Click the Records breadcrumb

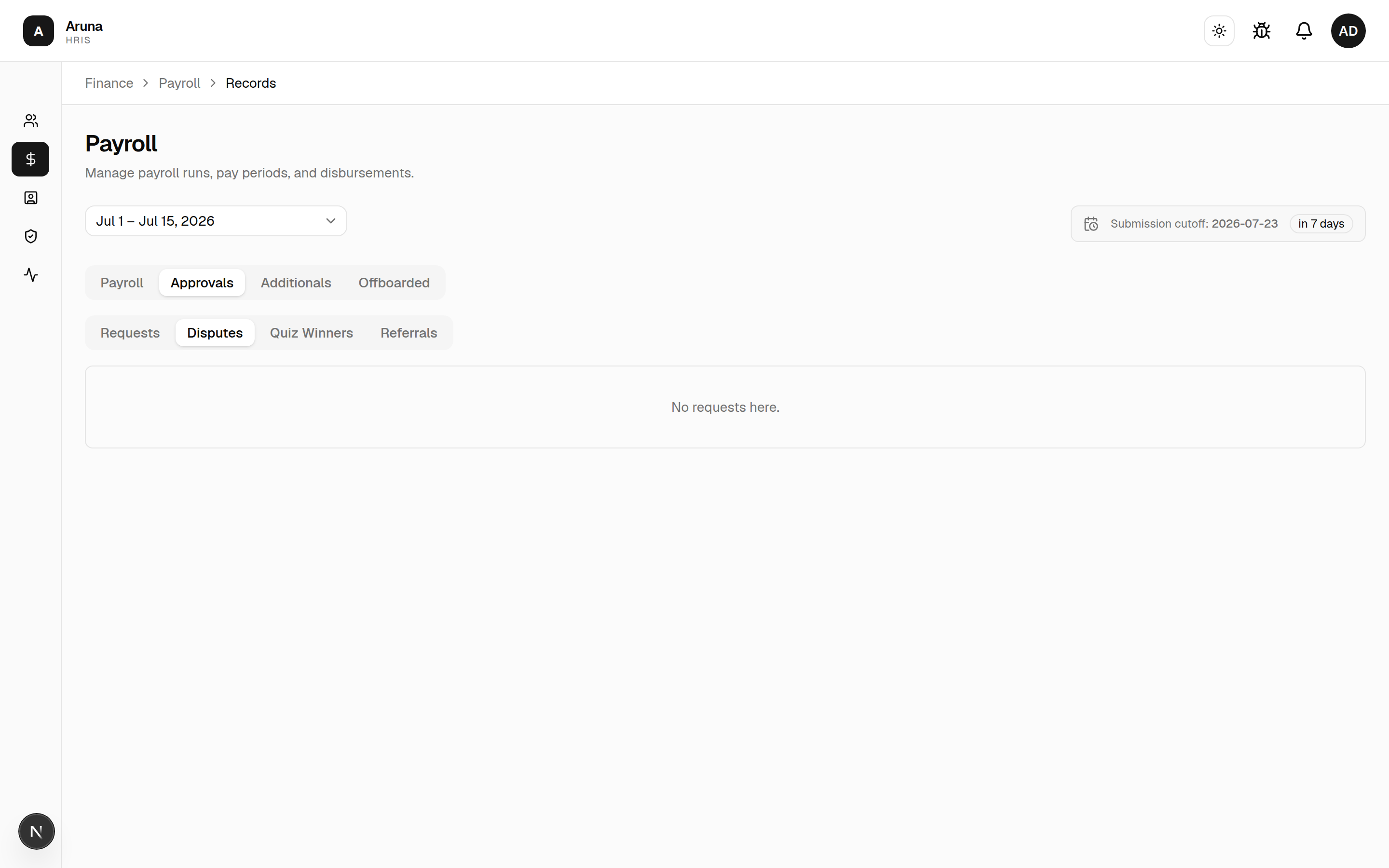(251, 83)
